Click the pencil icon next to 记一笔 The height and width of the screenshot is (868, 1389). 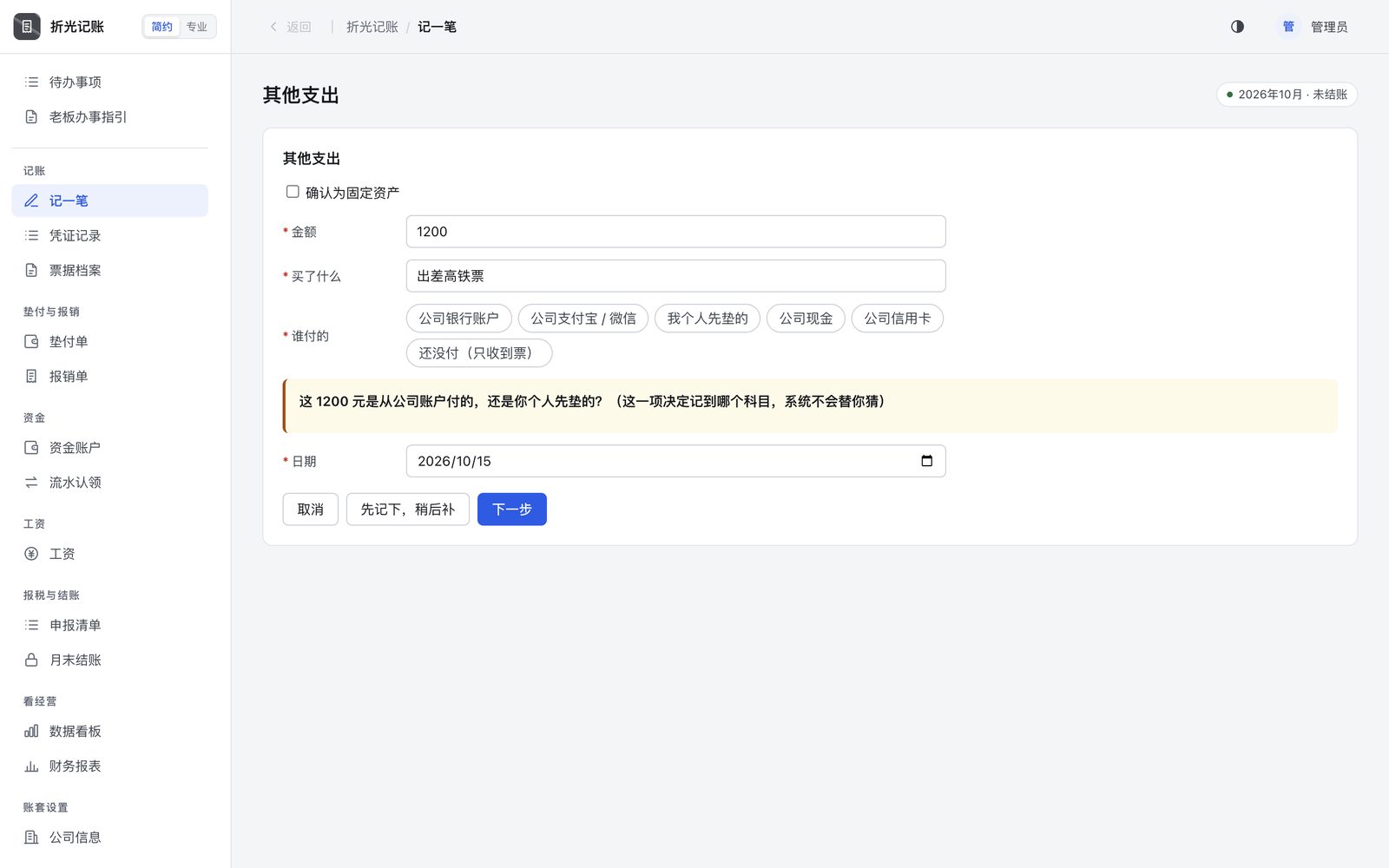[31, 201]
